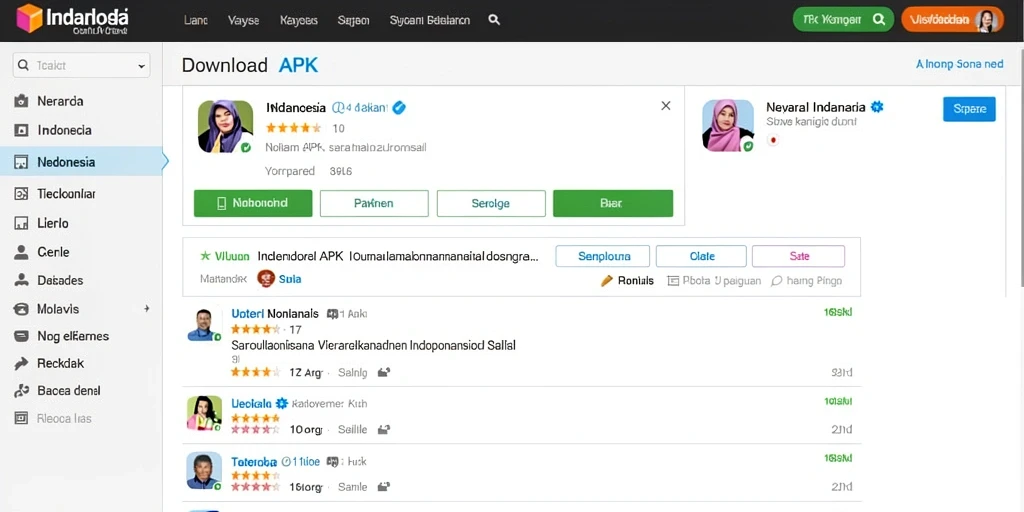Viewport: 1024px width, 512px height.
Task: Click the search magnifier in top navigation
Action: point(494,20)
